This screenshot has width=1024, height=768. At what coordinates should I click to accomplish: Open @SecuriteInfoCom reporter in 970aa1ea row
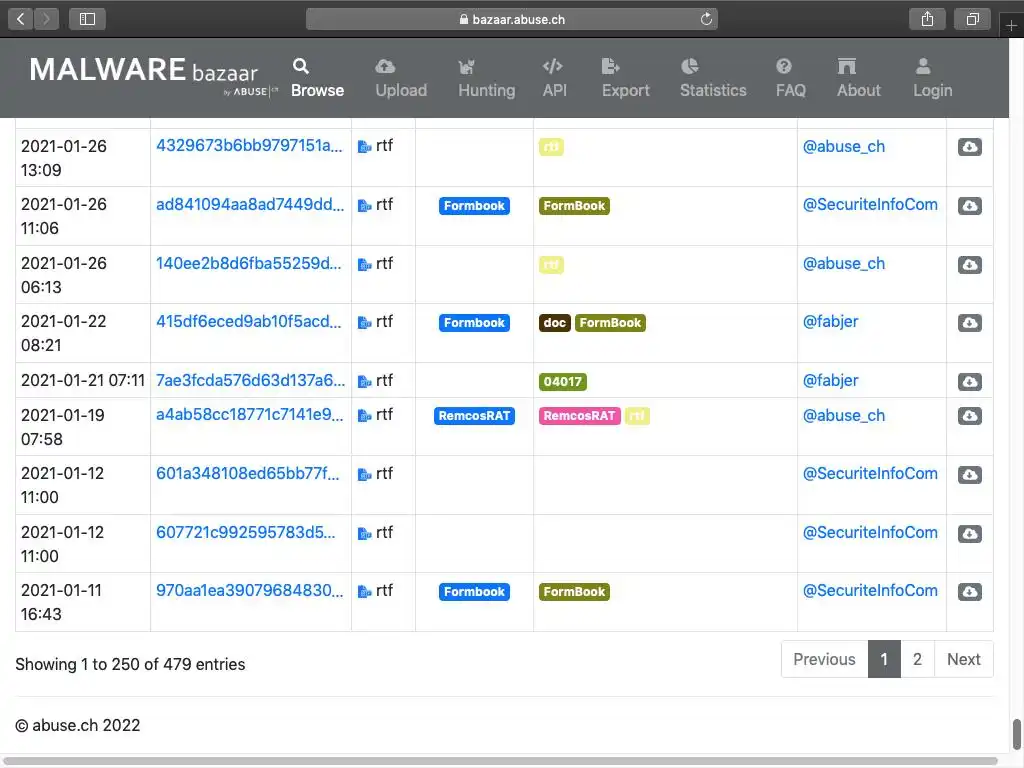pyautogui.click(x=870, y=590)
